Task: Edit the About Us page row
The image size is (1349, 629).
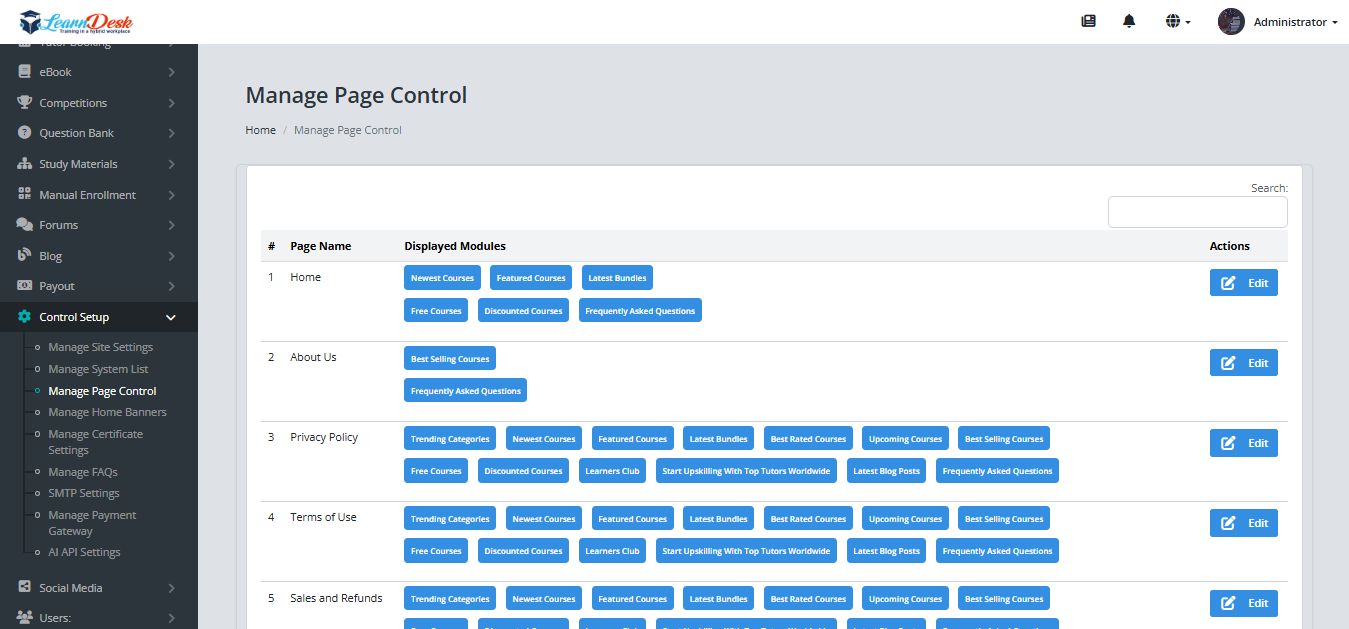Action: pyautogui.click(x=1244, y=363)
